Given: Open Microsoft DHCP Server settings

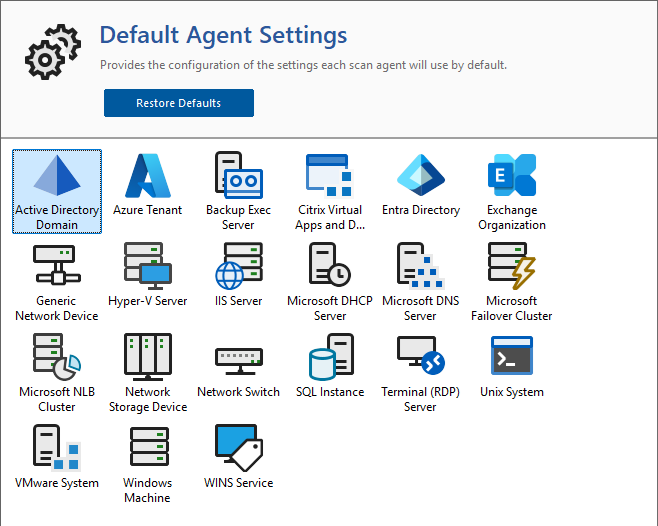Looking at the screenshot, I should (x=330, y=268).
